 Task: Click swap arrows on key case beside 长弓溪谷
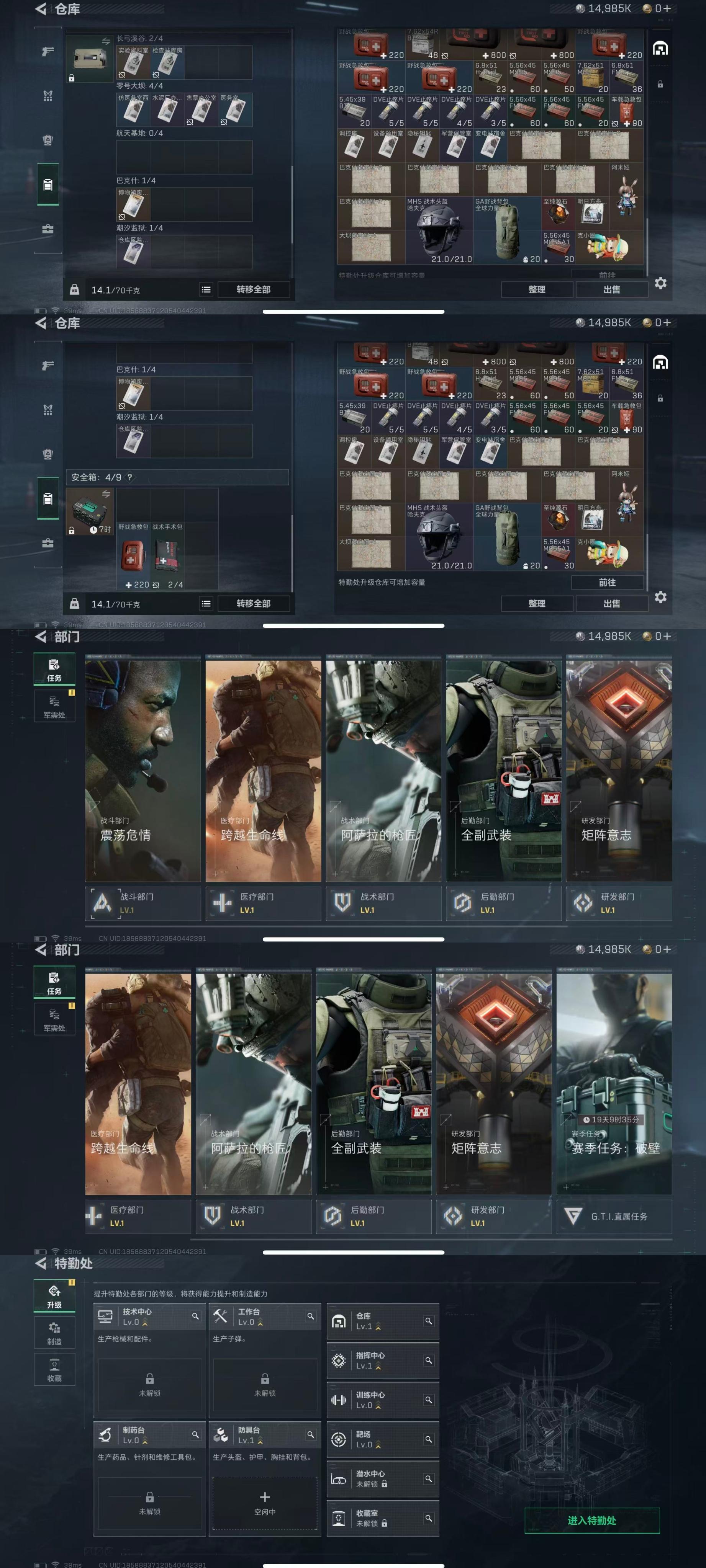[106, 41]
